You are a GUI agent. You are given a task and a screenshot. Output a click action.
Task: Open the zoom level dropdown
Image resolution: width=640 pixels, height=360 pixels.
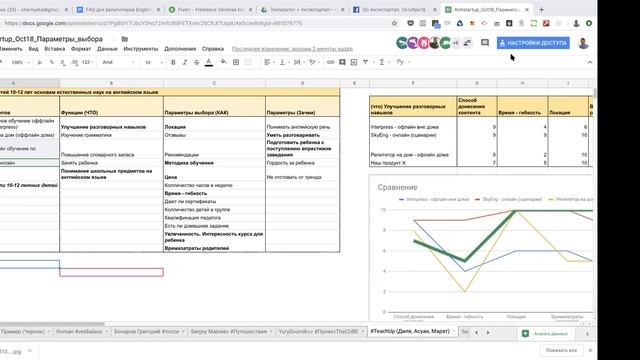point(20,62)
